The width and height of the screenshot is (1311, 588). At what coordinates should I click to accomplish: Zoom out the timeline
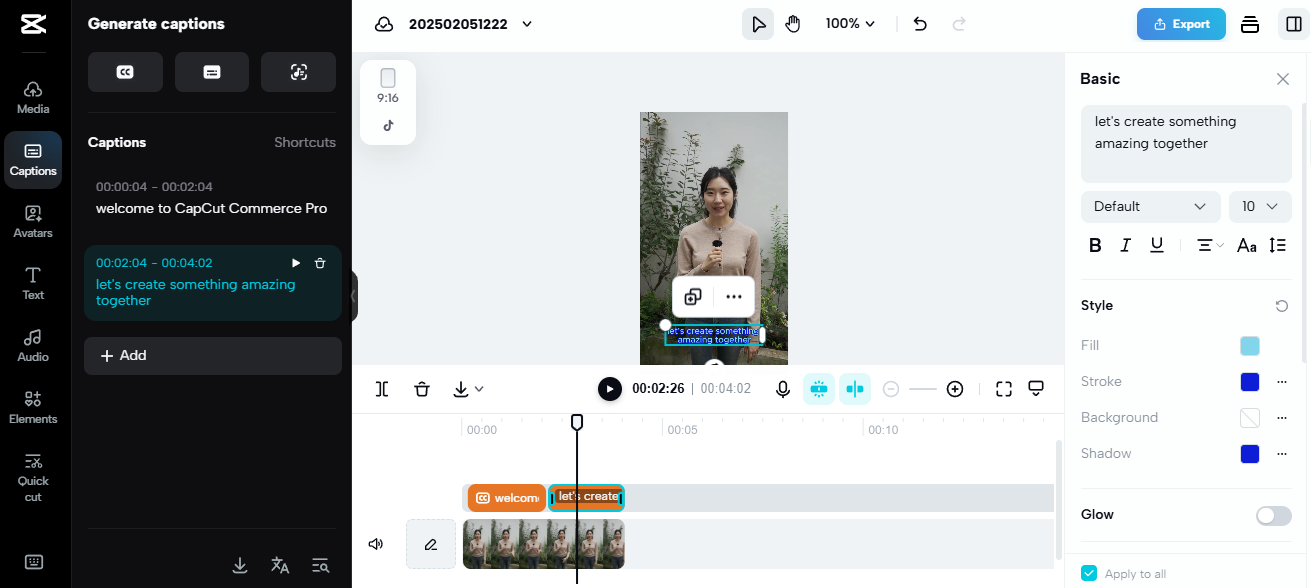[891, 389]
